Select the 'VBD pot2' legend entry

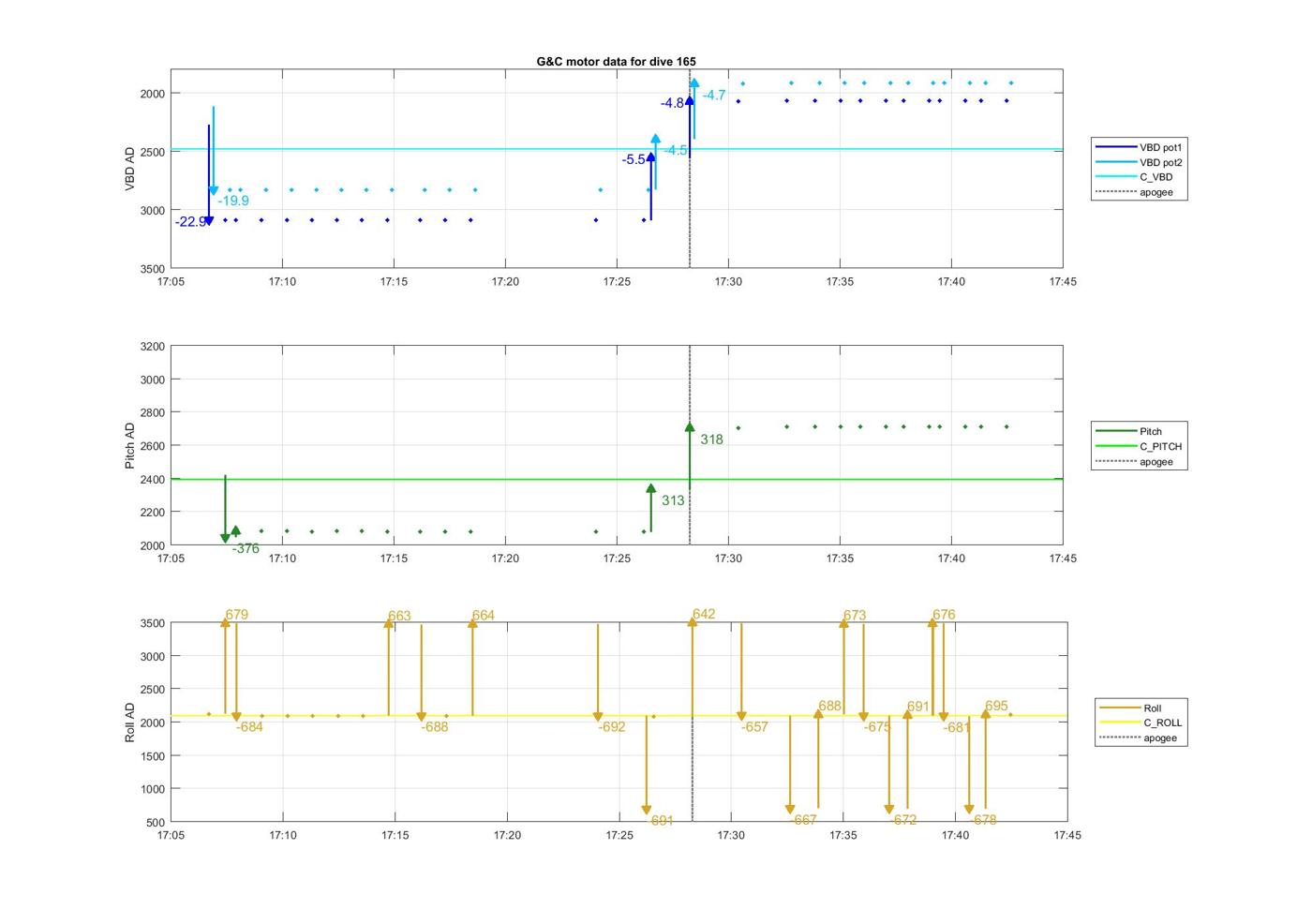(1140, 162)
